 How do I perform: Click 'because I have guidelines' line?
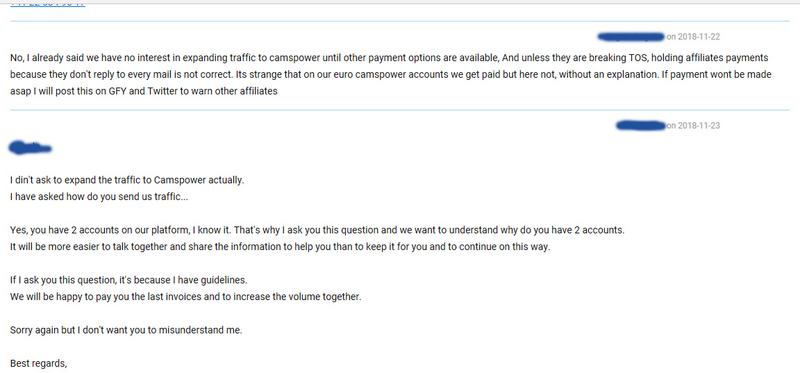(x=129, y=280)
